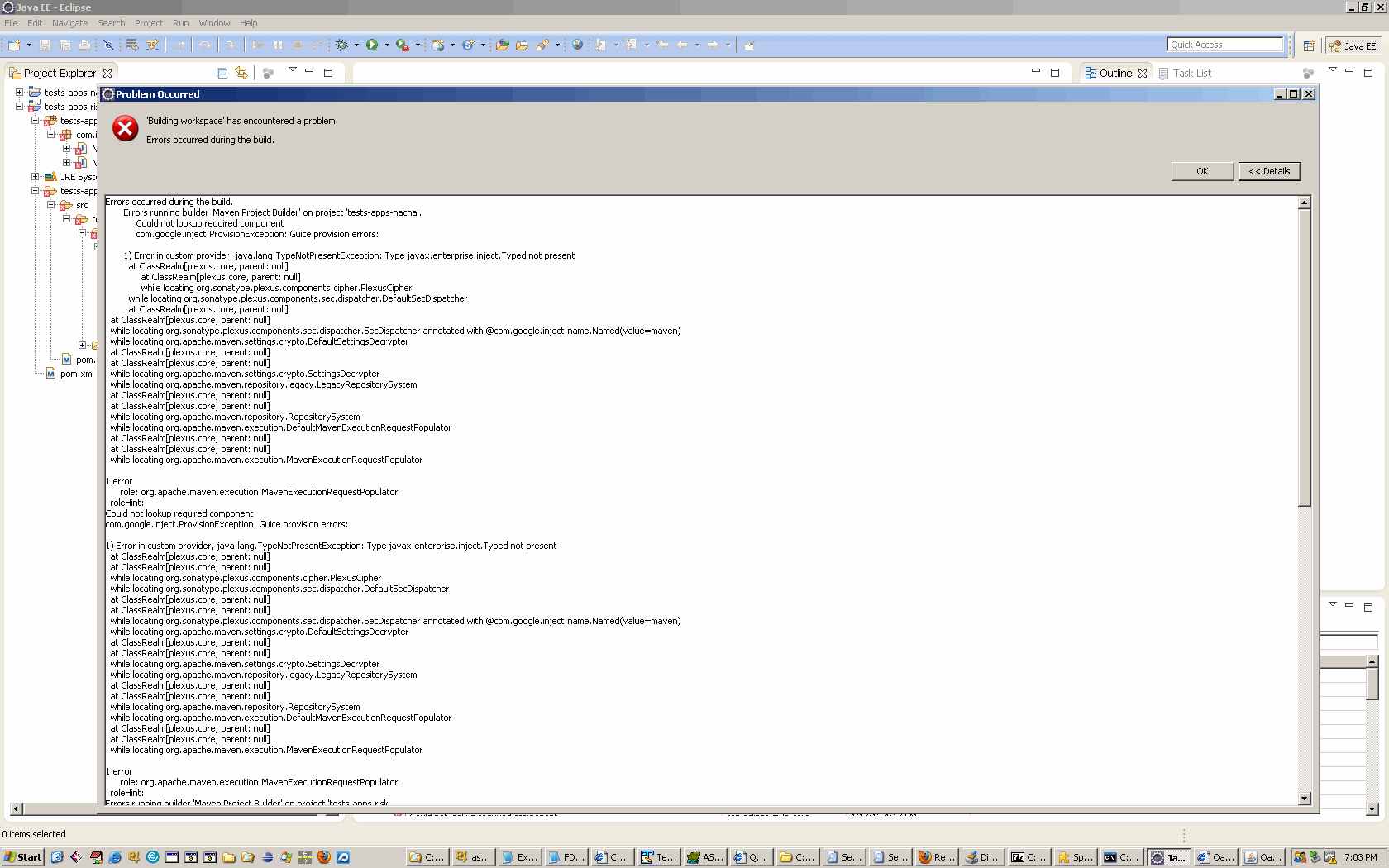The height and width of the screenshot is (868, 1389).
Task: Click the pom.xml file icon at the tree bottom
Action: click(51, 374)
